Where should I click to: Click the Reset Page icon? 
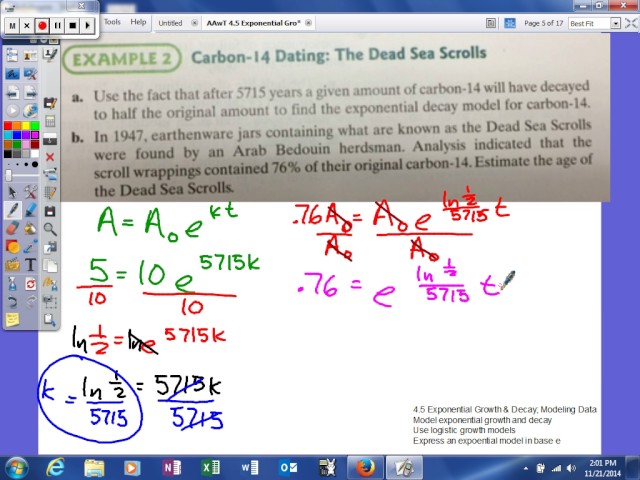(30, 283)
